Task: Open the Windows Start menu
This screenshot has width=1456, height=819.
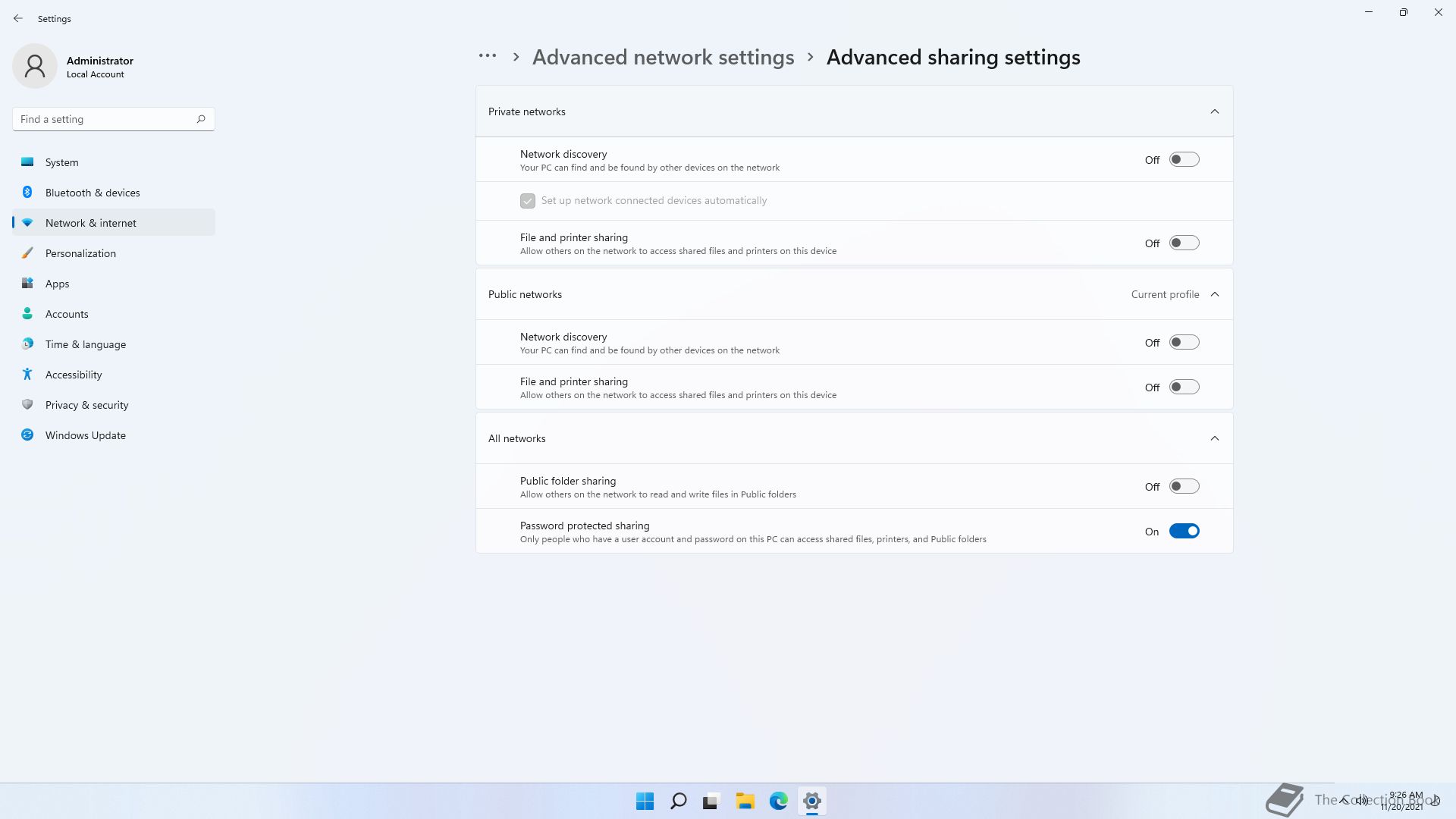Action: click(645, 801)
